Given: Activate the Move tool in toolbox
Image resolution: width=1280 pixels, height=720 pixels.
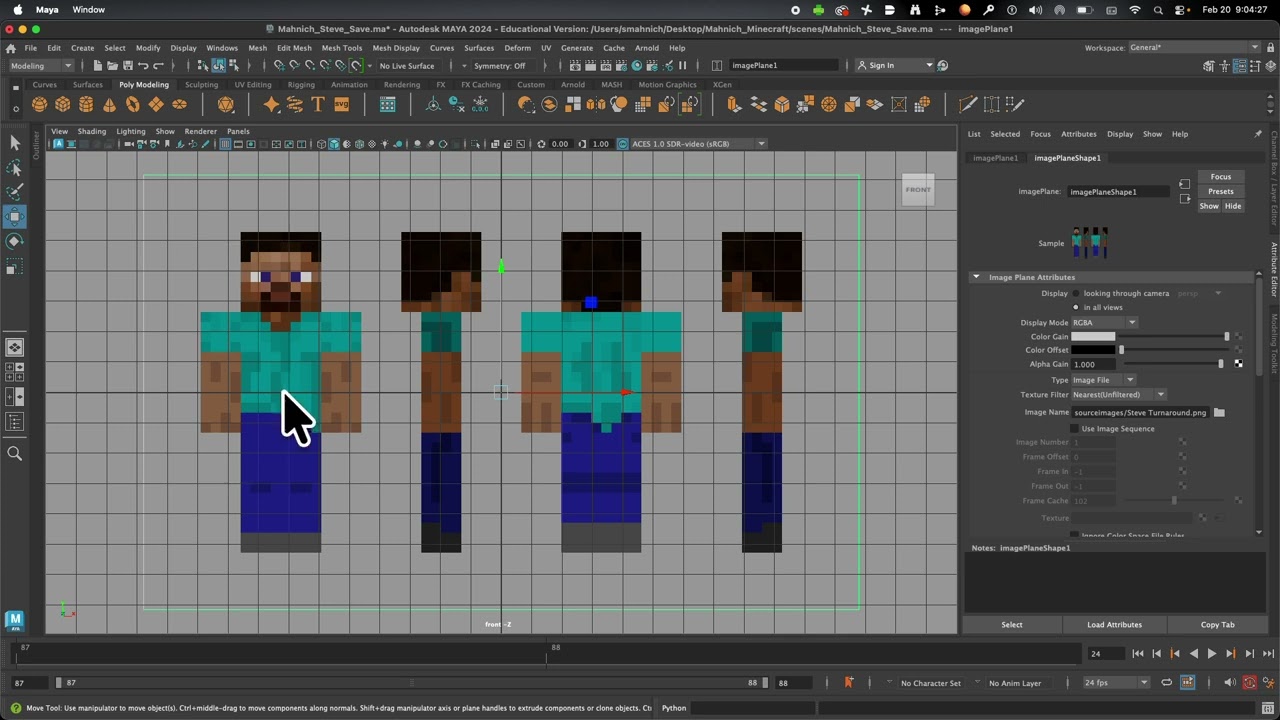Looking at the screenshot, I should (x=15, y=217).
